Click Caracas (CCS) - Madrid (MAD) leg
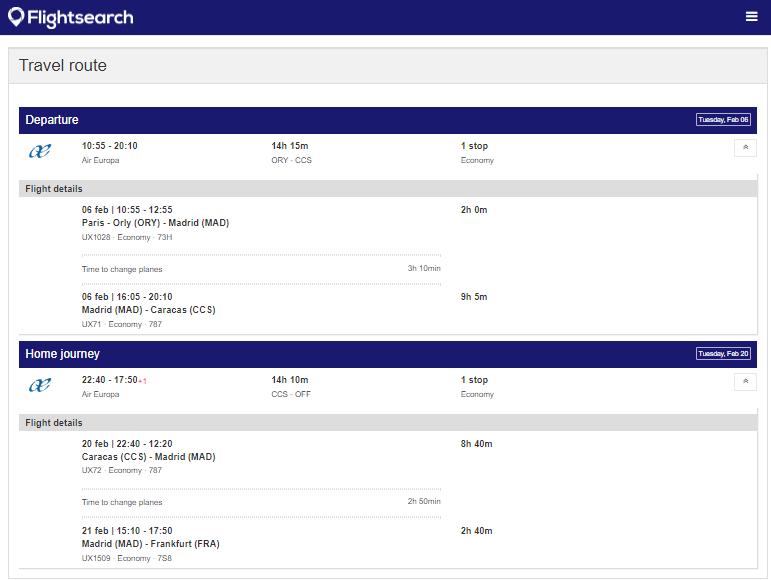Image resolution: width=771 pixels, height=580 pixels. (x=148, y=457)
